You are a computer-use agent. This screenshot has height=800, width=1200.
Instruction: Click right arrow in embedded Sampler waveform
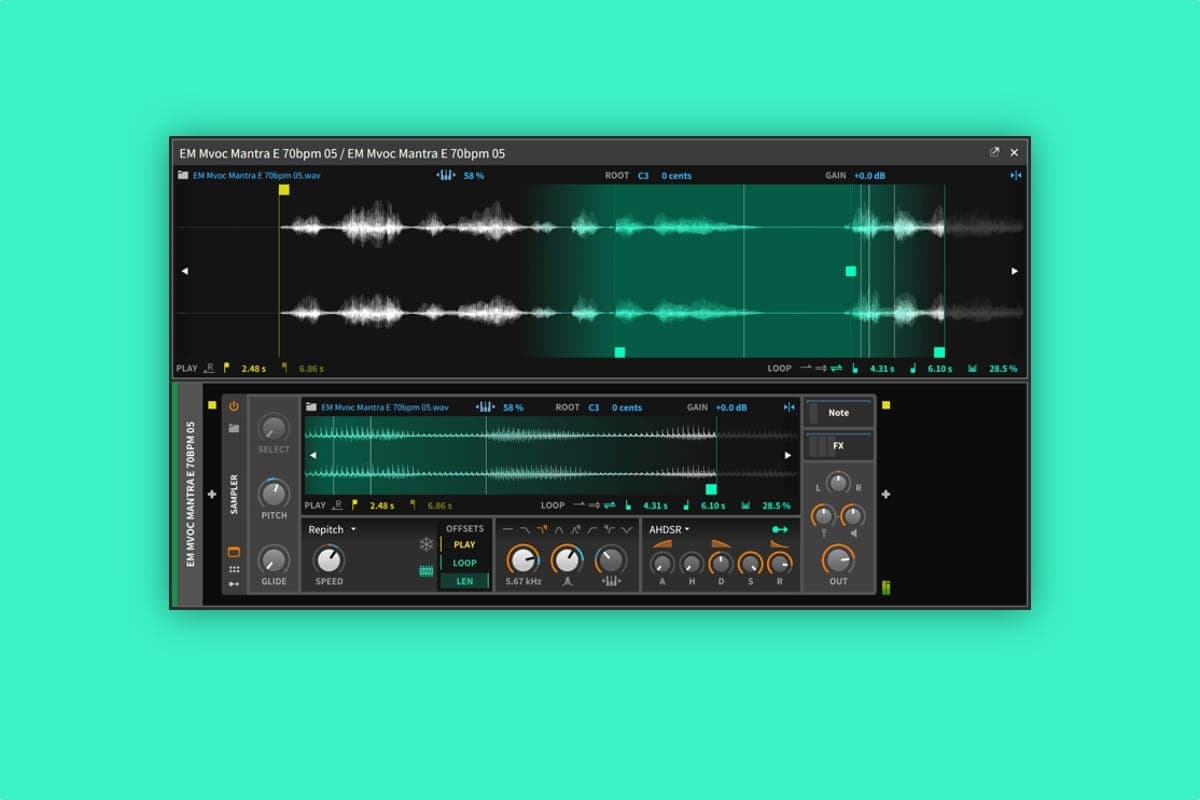[x=790, y=454]
